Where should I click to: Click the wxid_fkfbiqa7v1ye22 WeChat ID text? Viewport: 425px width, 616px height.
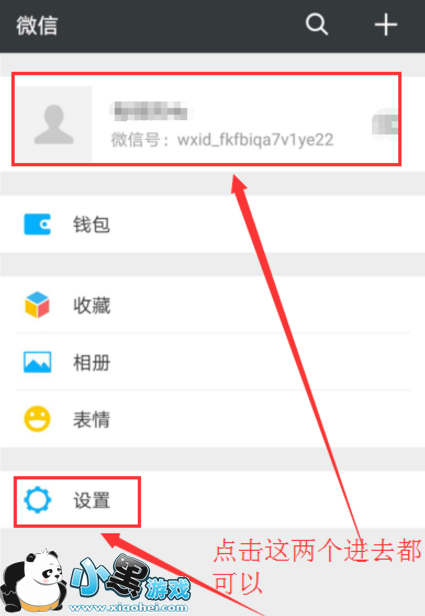(255, 140)
